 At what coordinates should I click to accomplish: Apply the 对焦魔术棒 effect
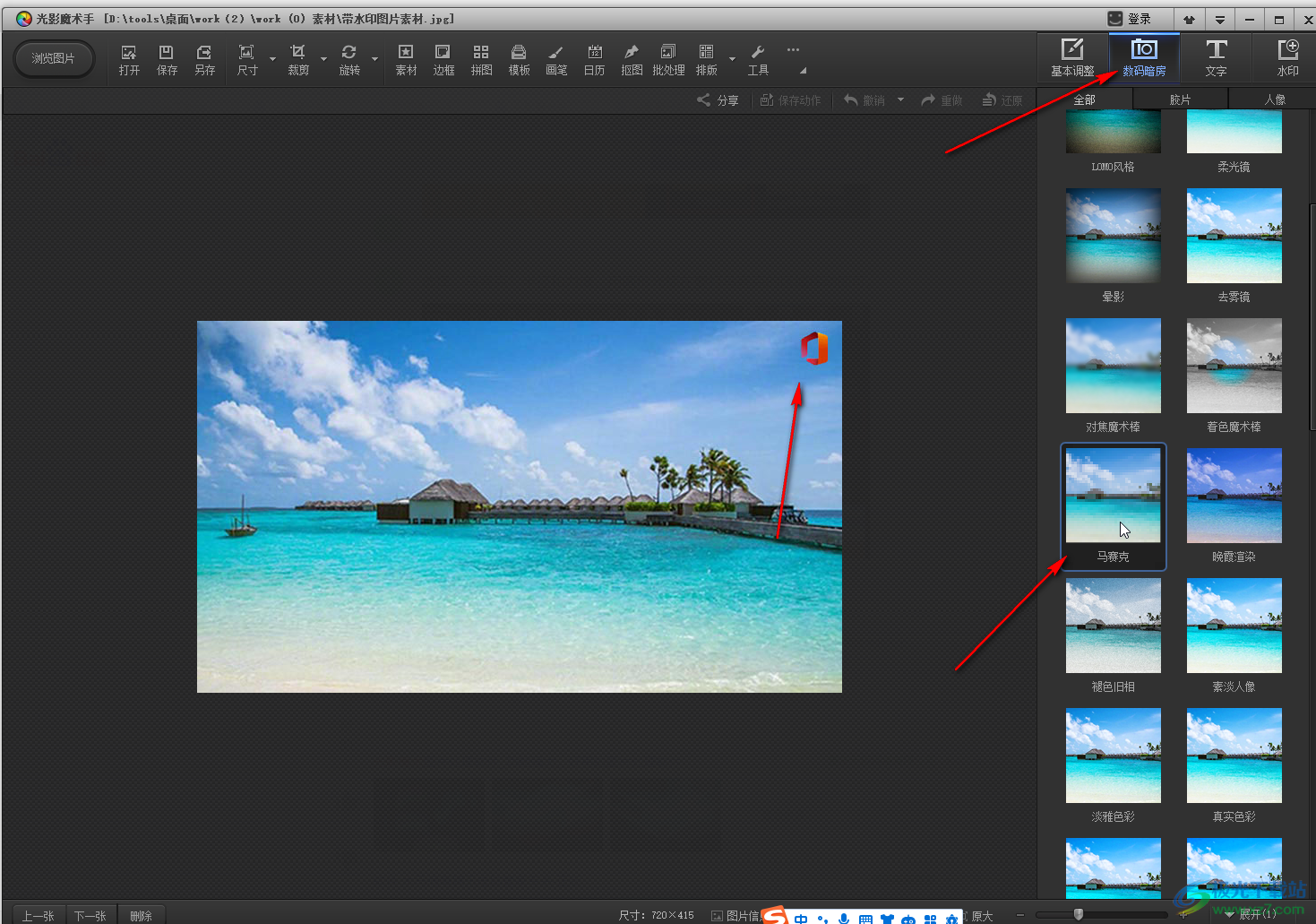[1113, 366]
